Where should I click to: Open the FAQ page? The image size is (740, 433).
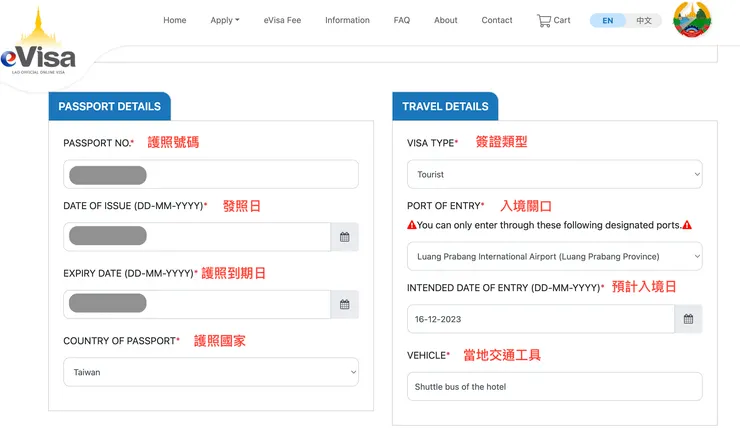[x=402, y=20]
